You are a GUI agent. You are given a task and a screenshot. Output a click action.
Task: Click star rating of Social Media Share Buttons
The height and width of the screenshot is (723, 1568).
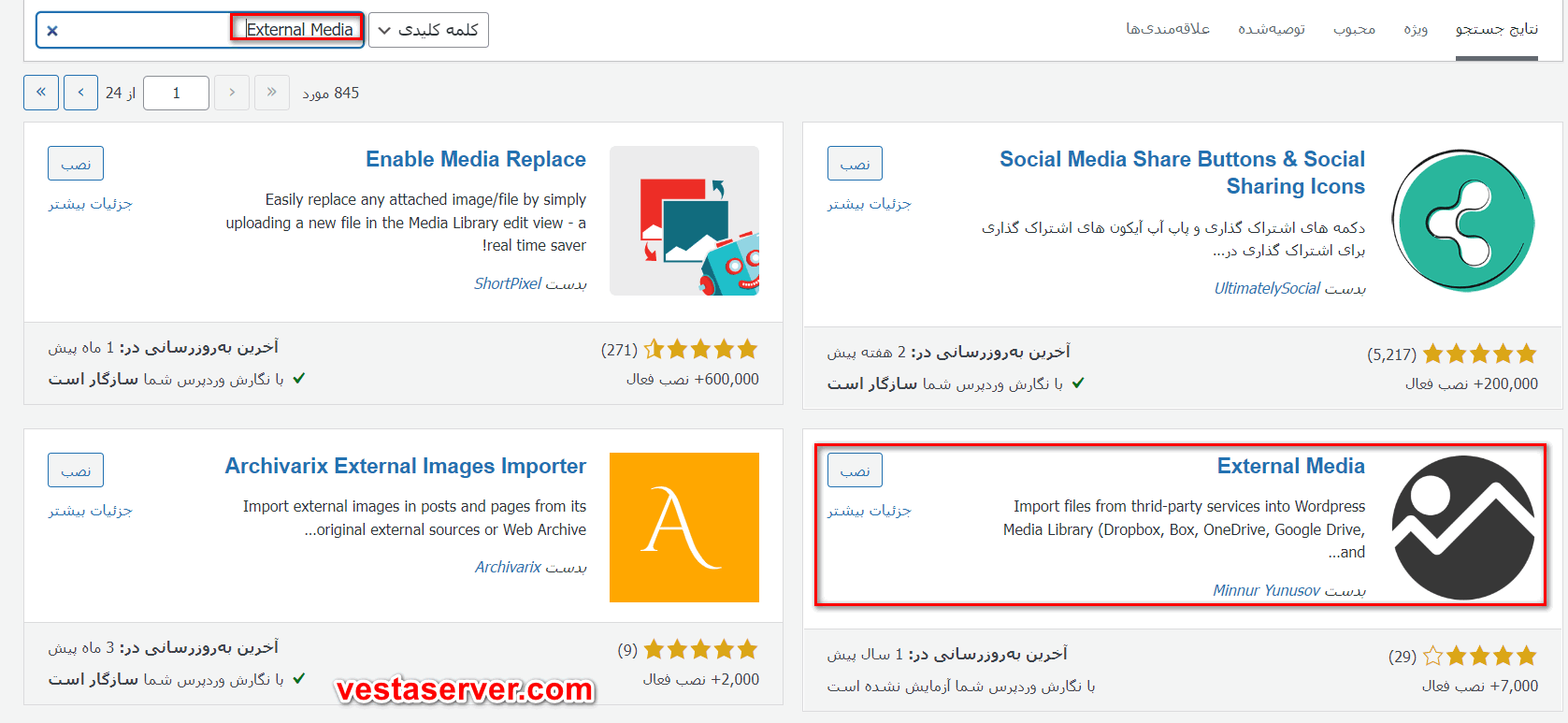click(1480, 354)
